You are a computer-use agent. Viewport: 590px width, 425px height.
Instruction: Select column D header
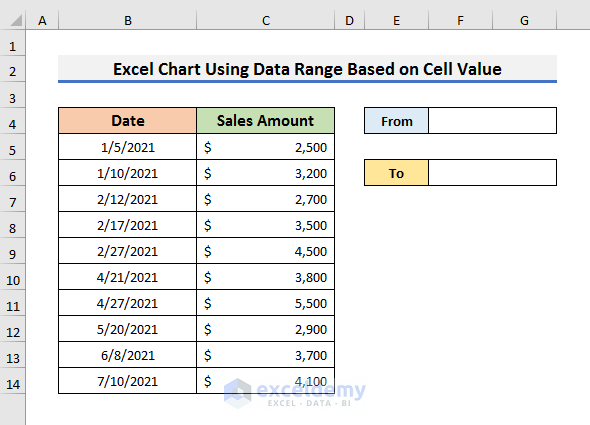(350, 20)
